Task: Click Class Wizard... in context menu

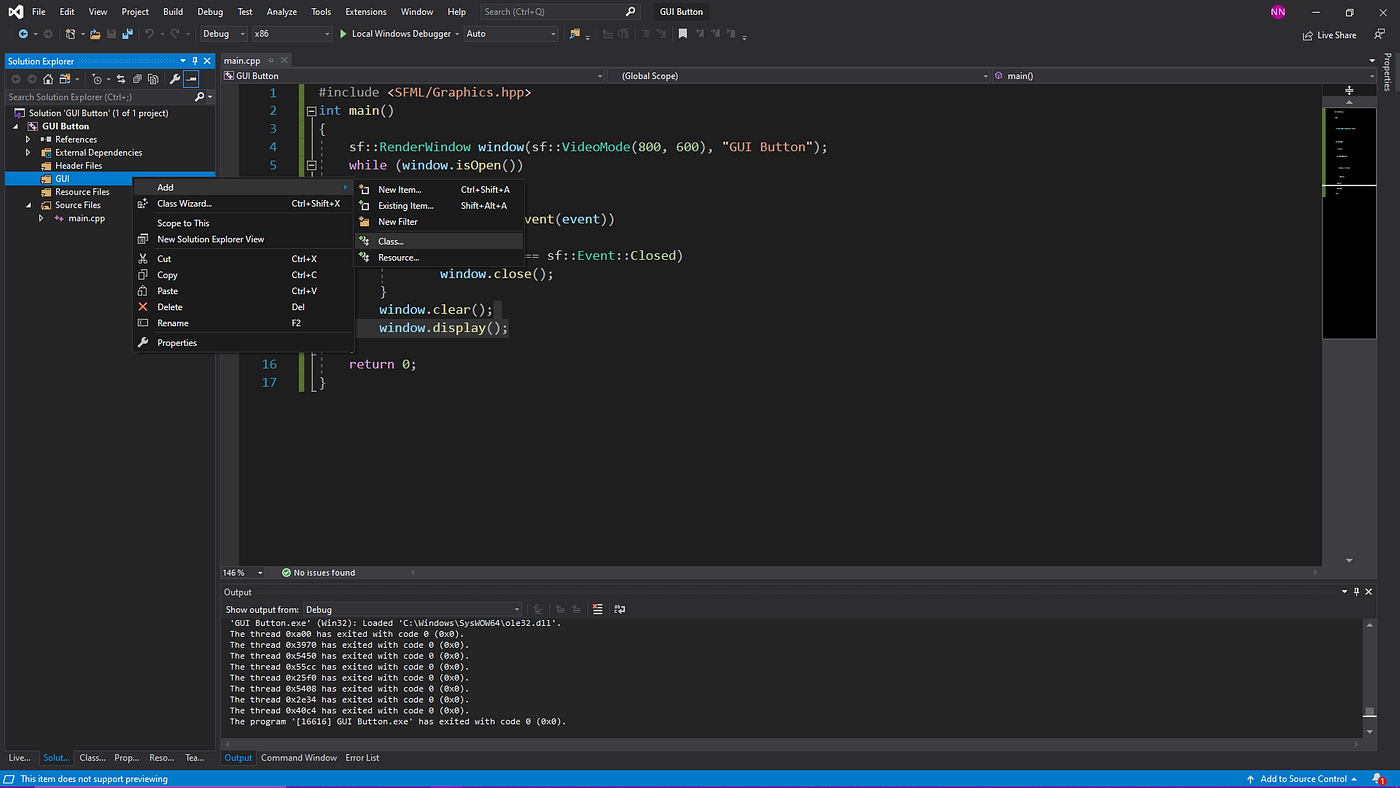Action: click(x=243, y=204)
